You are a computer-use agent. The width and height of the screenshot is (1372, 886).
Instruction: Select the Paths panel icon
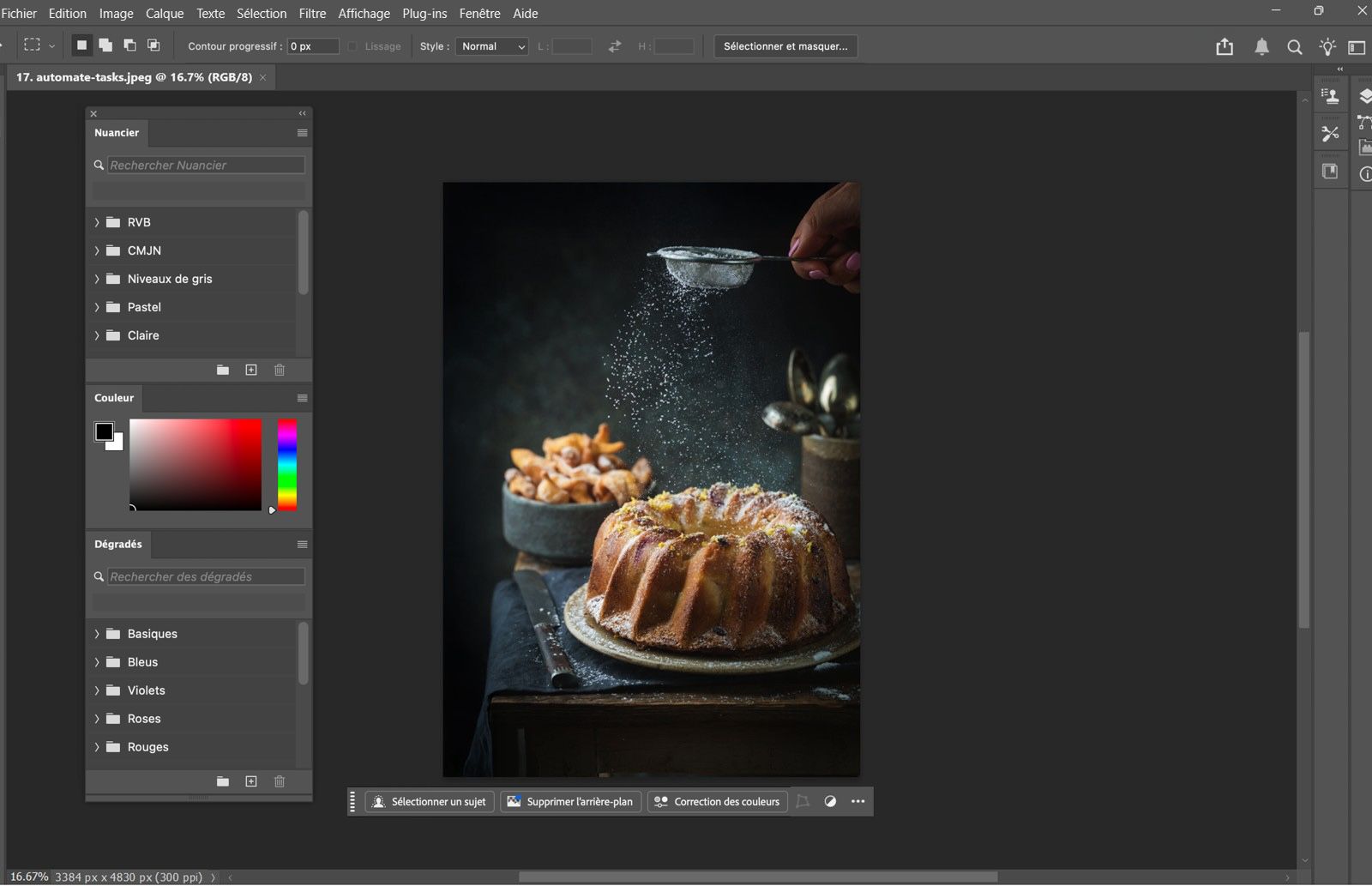click(x=1364, y=123)
